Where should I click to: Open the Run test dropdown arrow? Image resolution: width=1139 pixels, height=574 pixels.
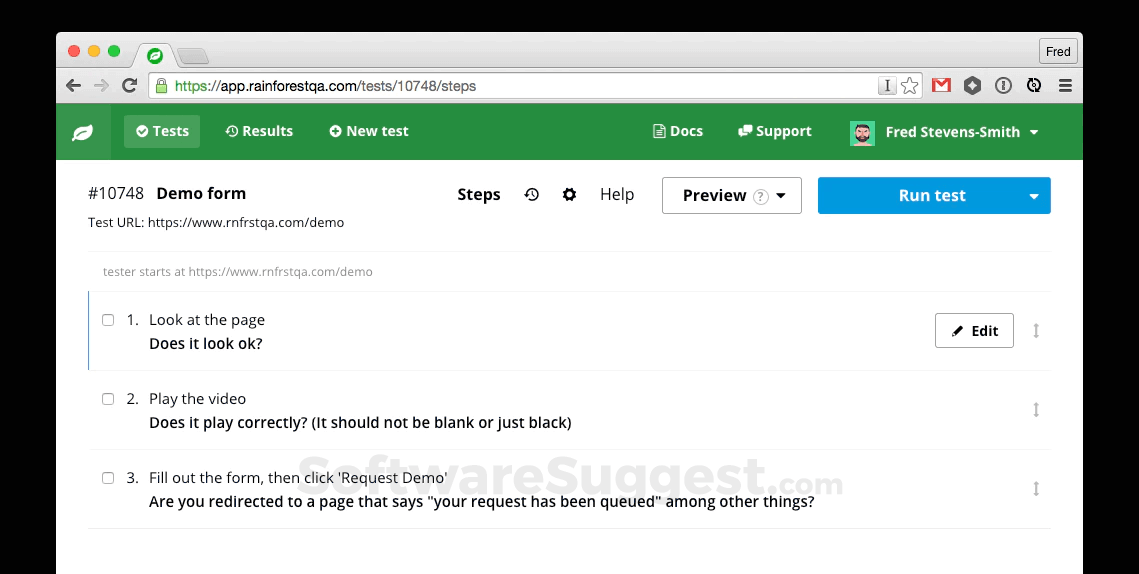tap(1034, 196)
